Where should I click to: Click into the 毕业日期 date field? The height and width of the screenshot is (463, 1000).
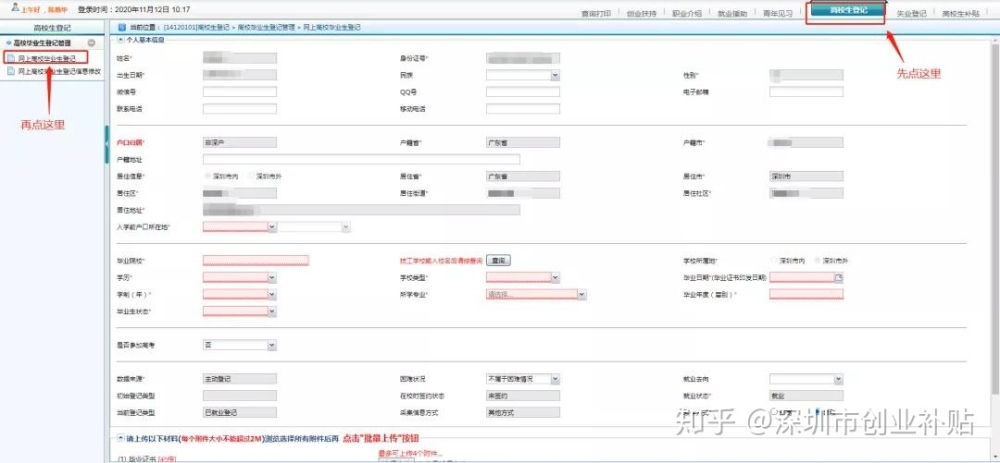802,277
